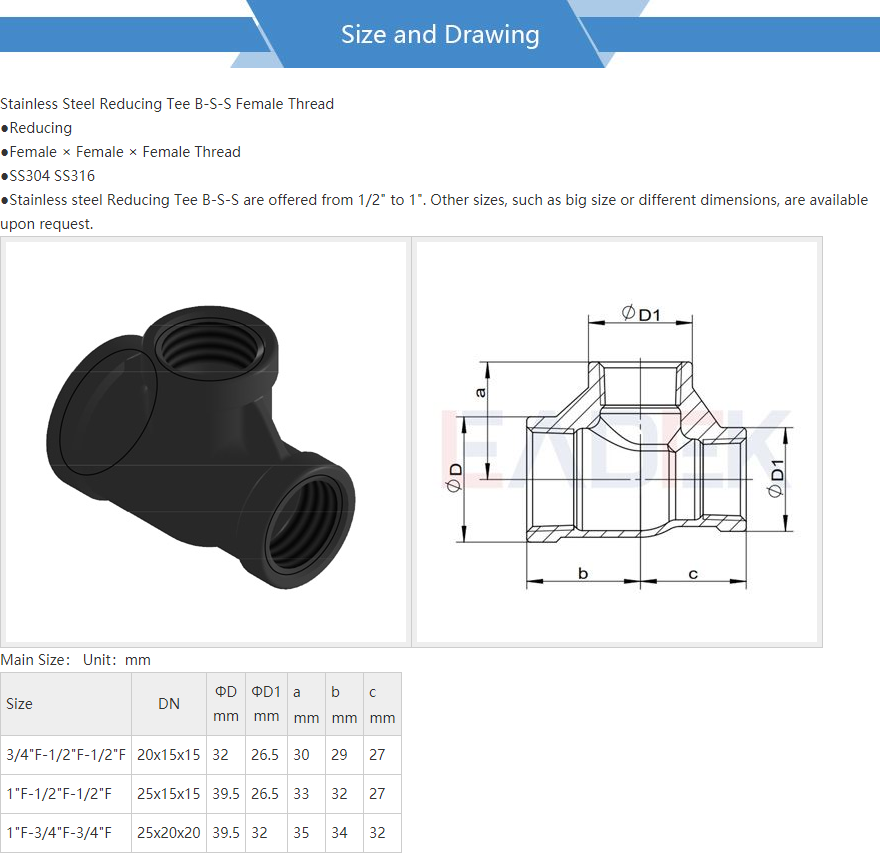The width and height of the screenshot is (882, 856).
Task: Click the 'b mm' column header
Action: click(344, 704)
